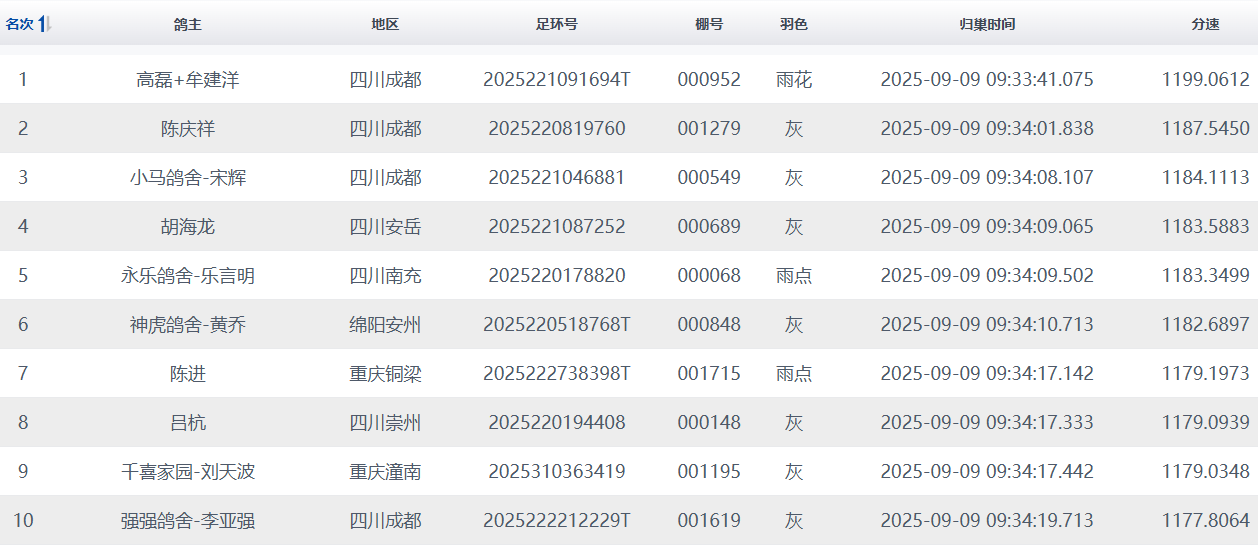The width and height of the screenshot is (1258, 545).
Task: Open 千喜家园-刘天波 entry
Action: (187, 472)
